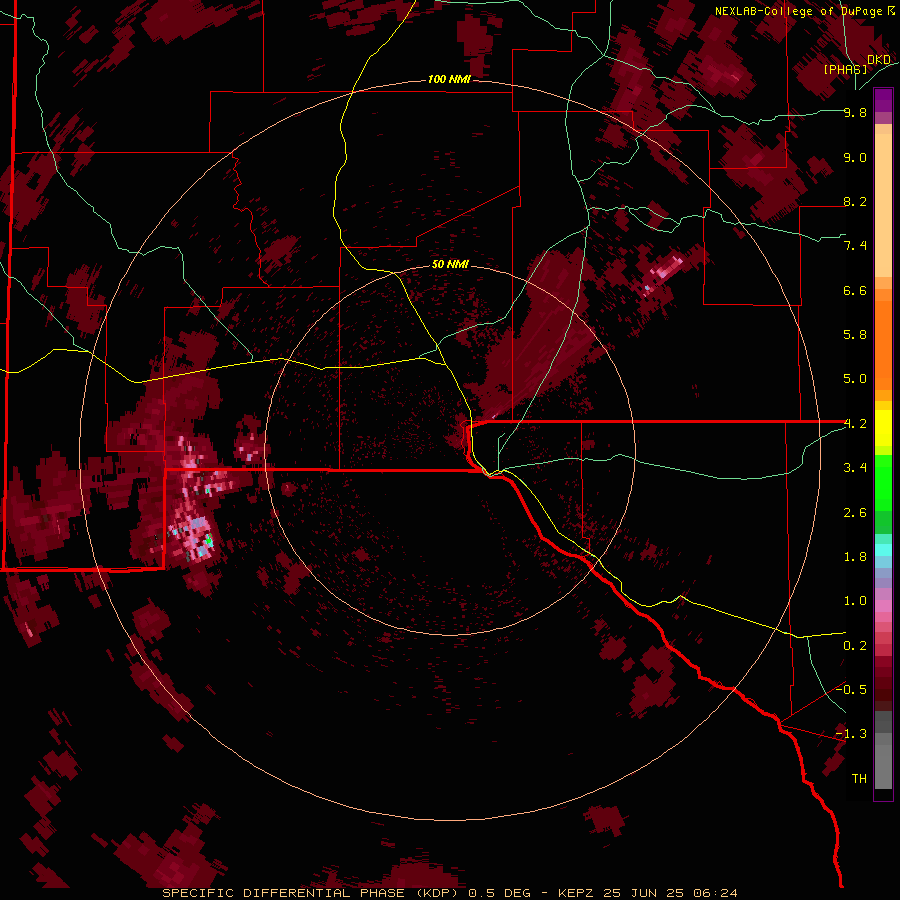900x900 pixels.
Task: Click the -1.3 scale value
Action: 851,734
